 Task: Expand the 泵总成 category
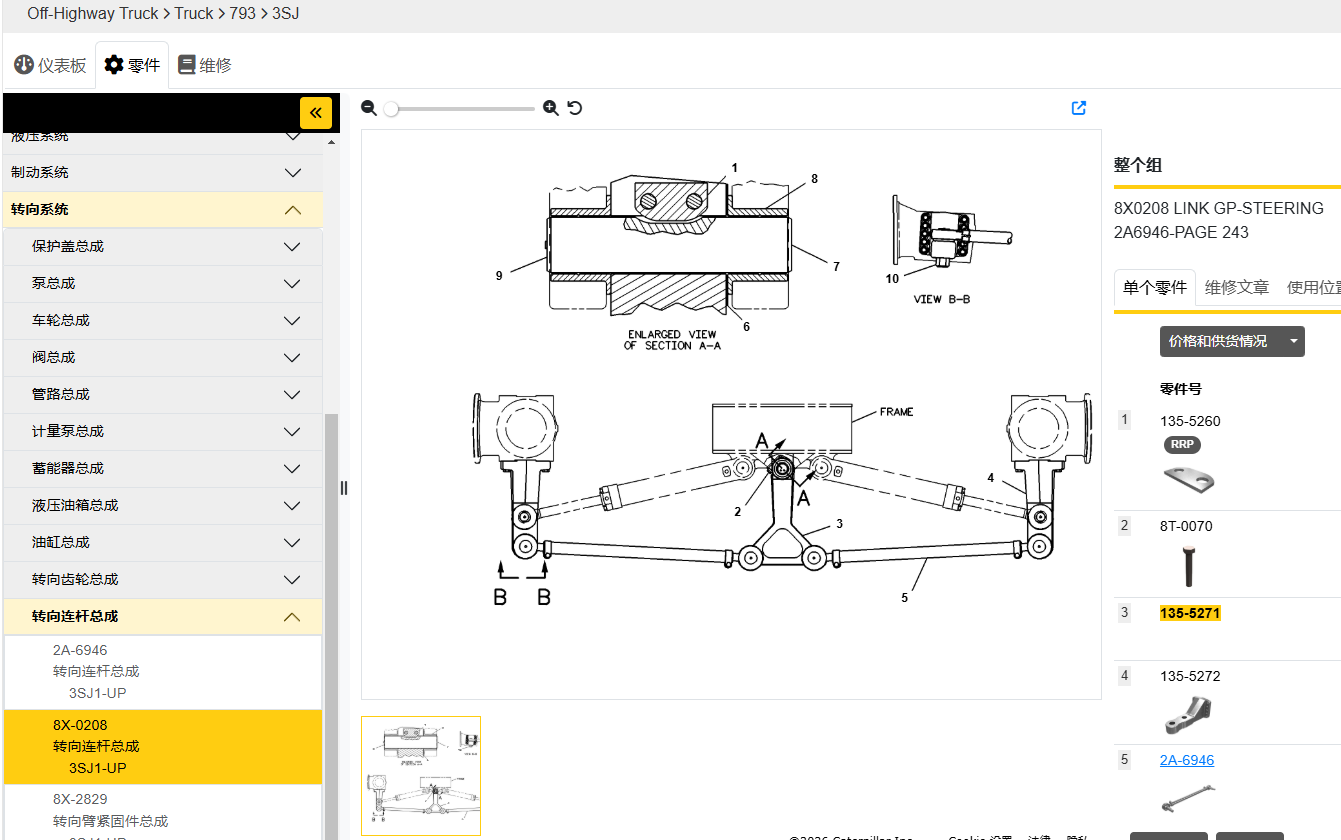[x=292, y=284]
